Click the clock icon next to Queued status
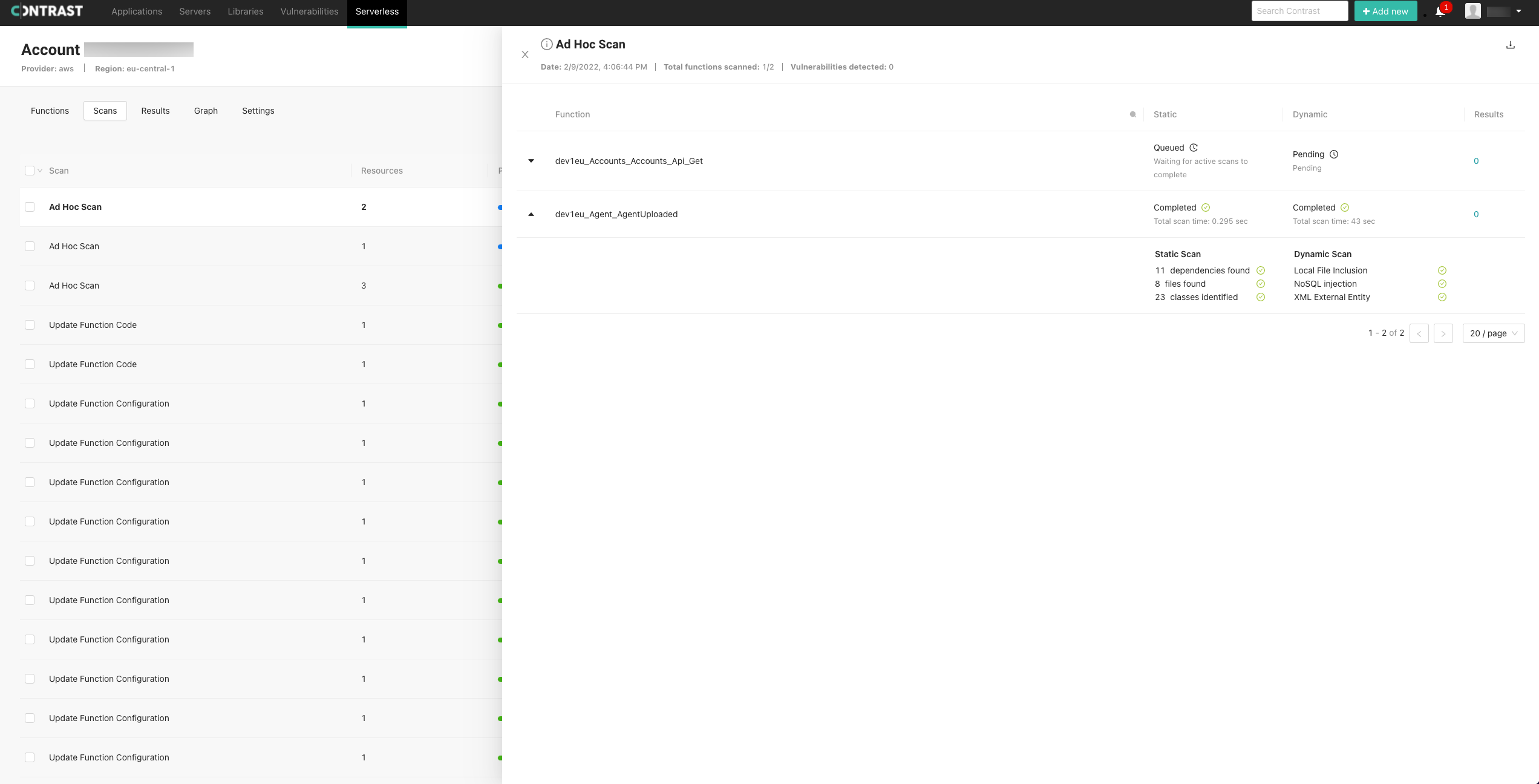This screenshot has width=1539, height=784. coord(1194,148)
